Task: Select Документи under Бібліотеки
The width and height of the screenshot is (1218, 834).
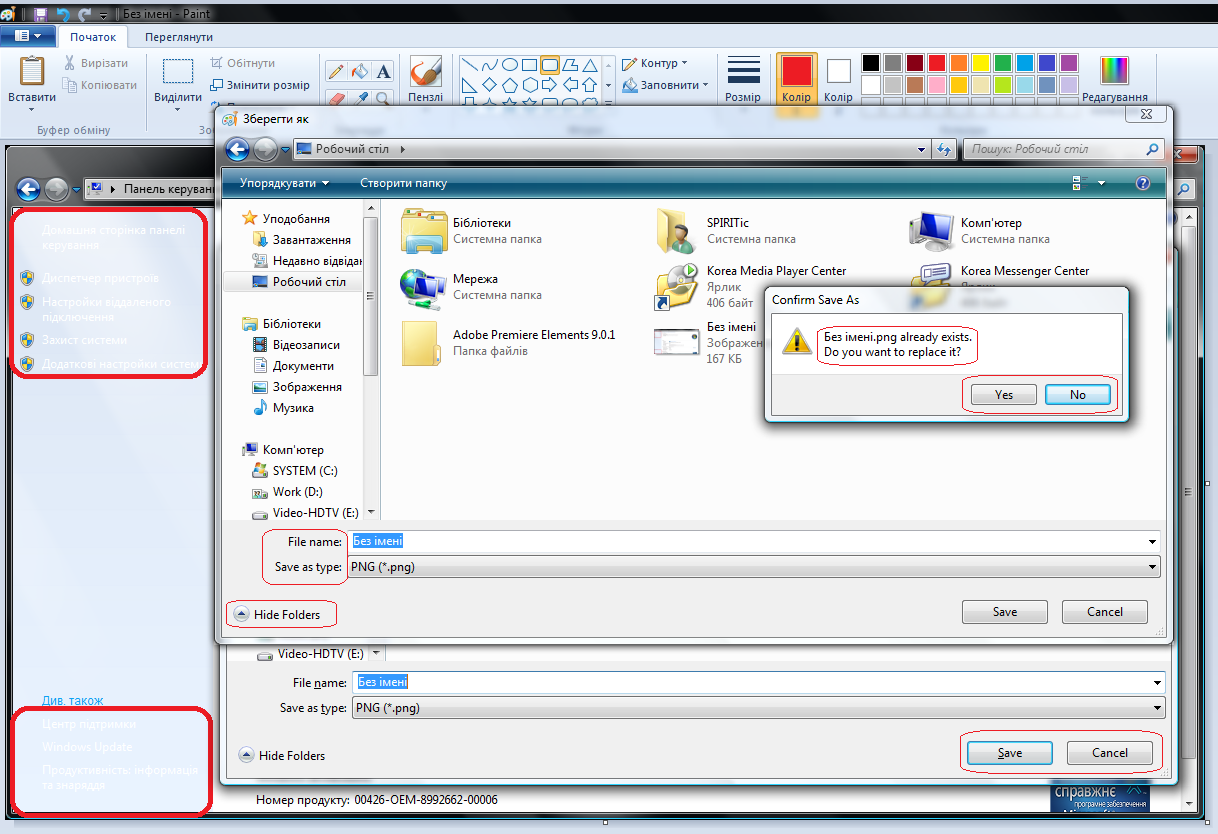Action: pos(296,366)
